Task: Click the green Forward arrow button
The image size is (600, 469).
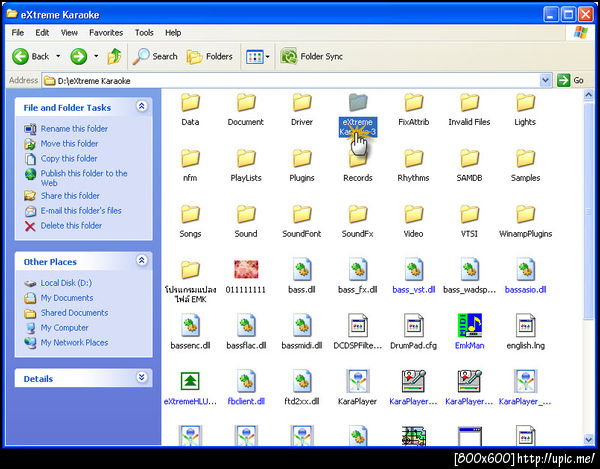Action: 78,57
